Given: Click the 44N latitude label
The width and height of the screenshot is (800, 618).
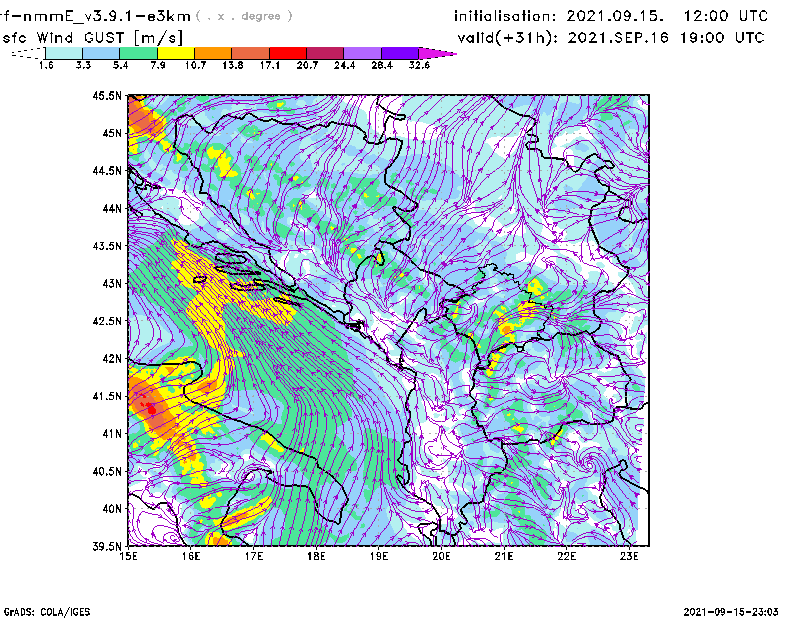Looking at the screenshot, I should coord(112,208).
